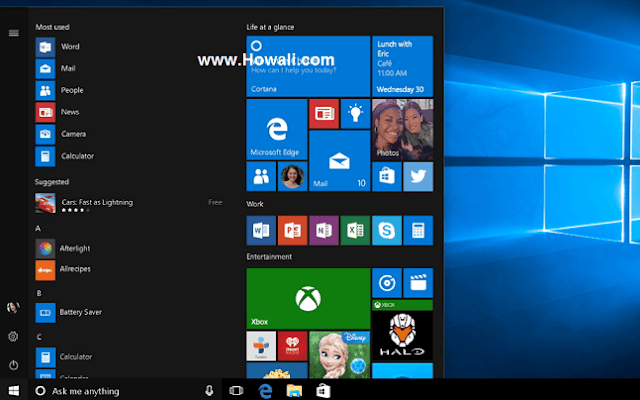The image size is (640, 400).
Task: Activate the Cortana microphone icon
Action: (x=209, y=391)
